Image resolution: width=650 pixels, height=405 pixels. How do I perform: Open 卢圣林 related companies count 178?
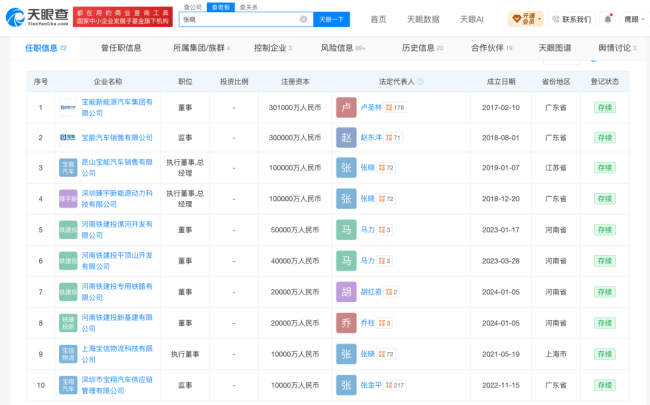(x=395, y=107)
